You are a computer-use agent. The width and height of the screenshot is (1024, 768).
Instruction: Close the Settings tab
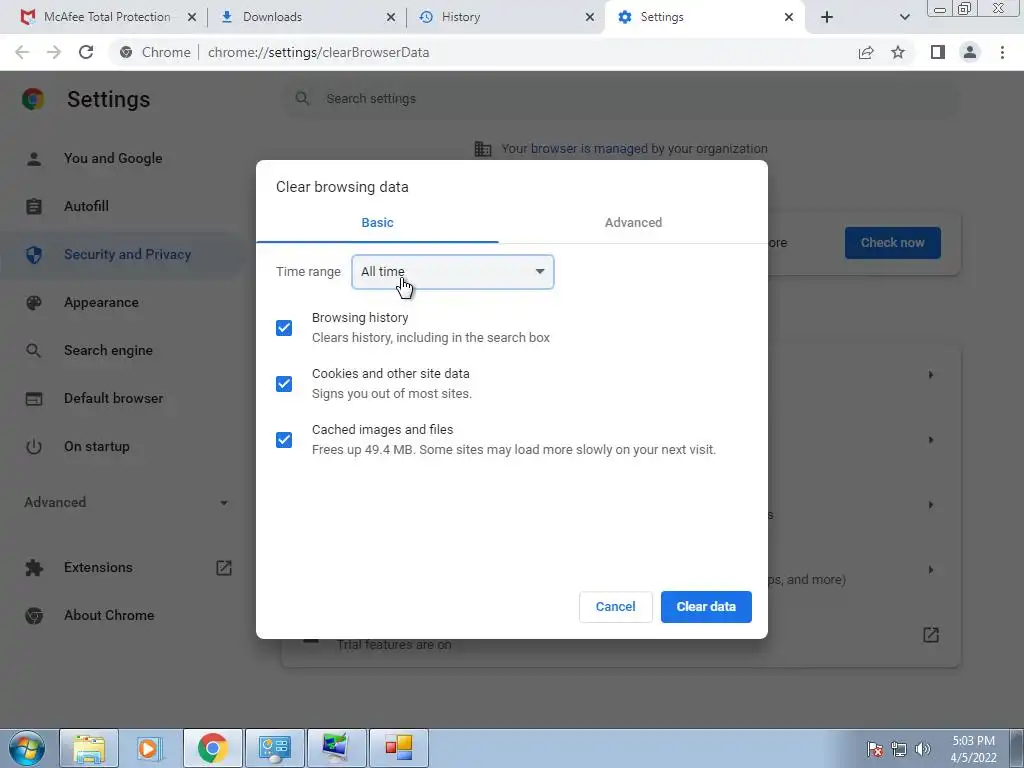point(789,17)
